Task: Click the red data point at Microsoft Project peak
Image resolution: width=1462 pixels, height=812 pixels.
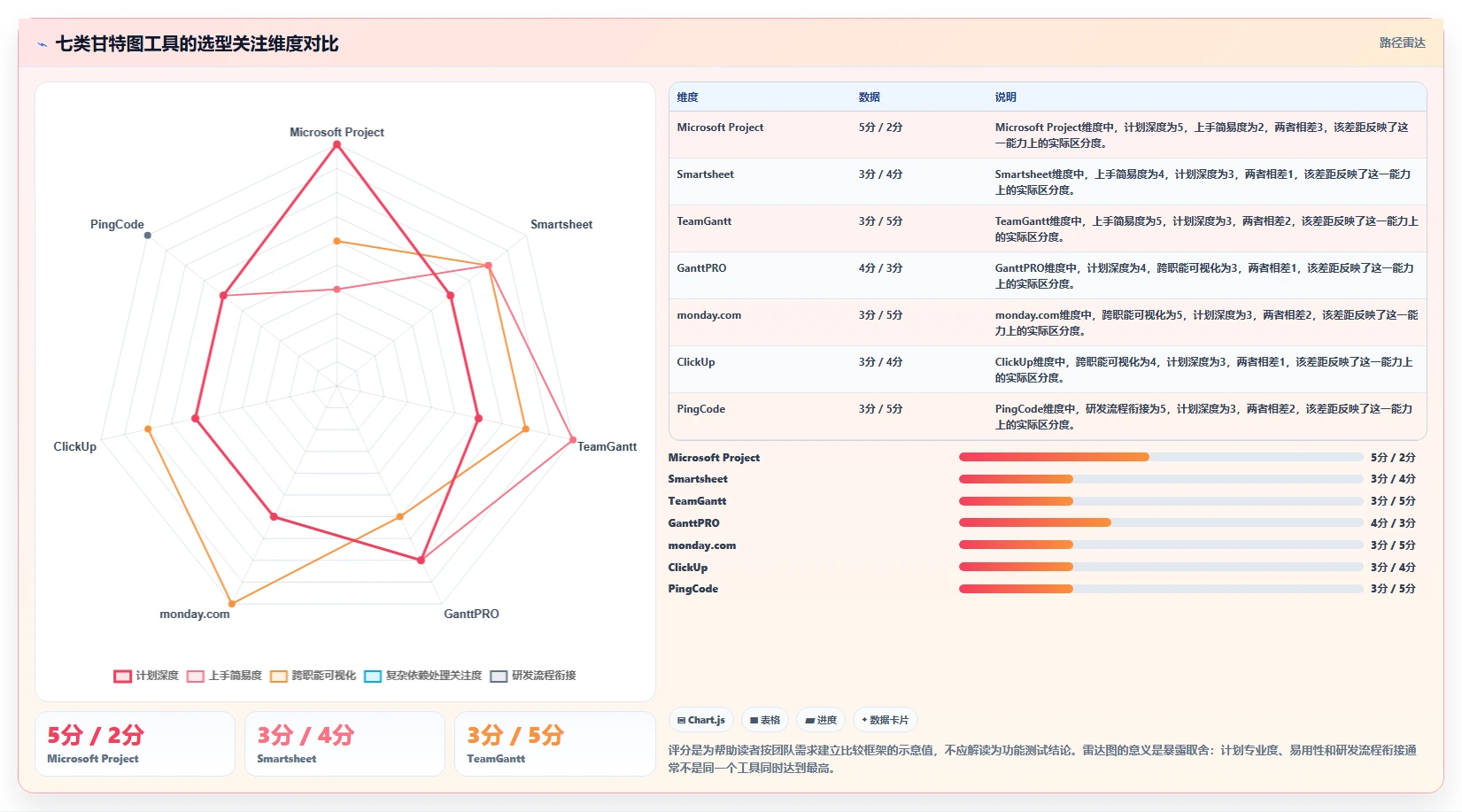Action: (x=336, y=145)
